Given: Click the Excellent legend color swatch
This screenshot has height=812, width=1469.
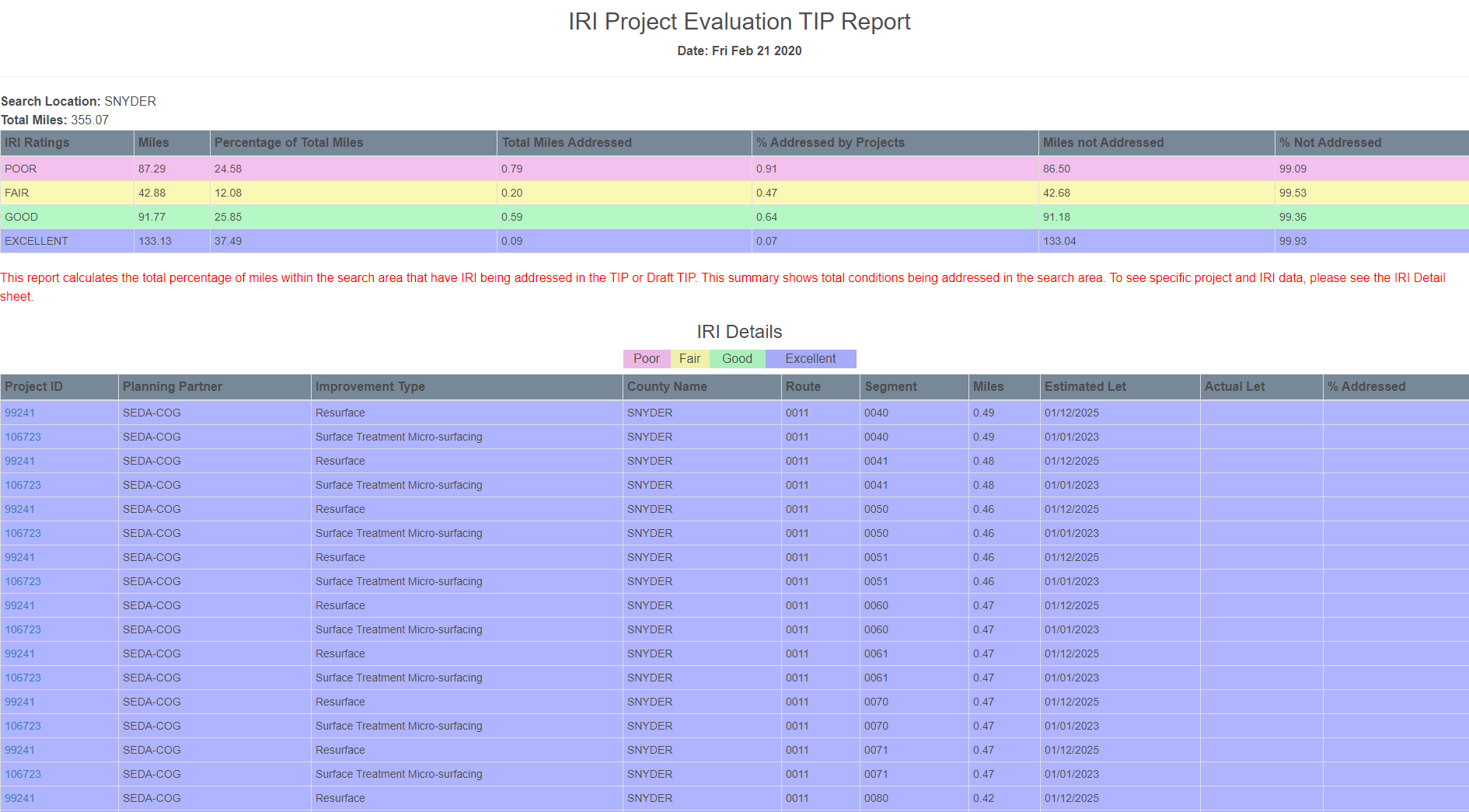Looking at the screenshot, I should 811,358.
